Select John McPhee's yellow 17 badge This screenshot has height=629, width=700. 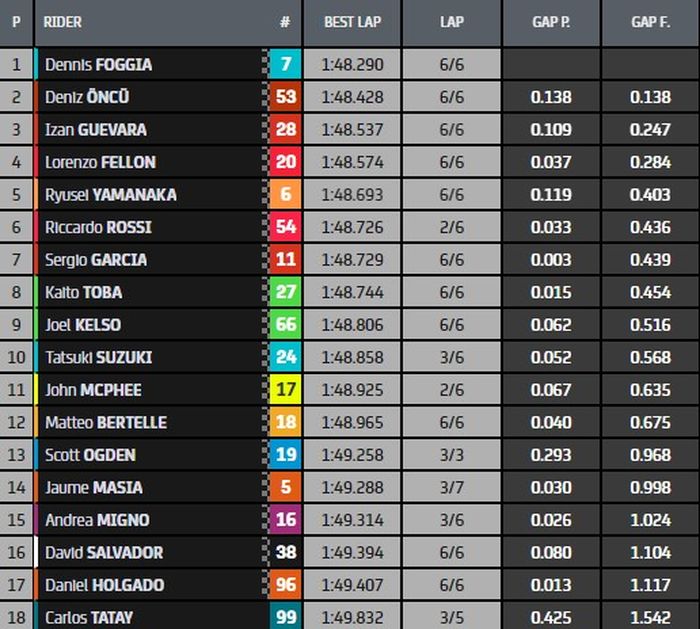coord(285,389)
